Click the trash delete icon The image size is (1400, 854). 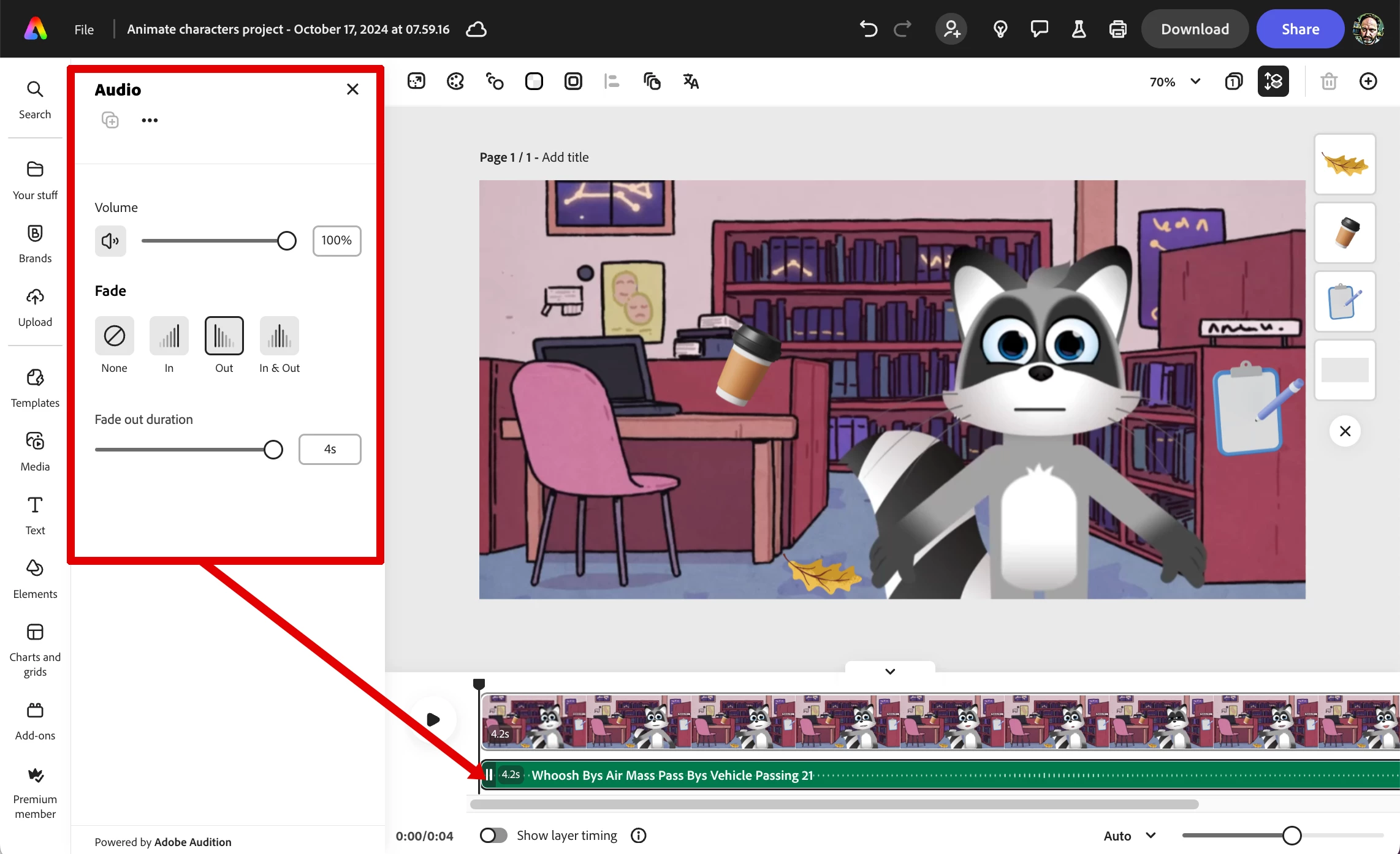[1328, 81]
